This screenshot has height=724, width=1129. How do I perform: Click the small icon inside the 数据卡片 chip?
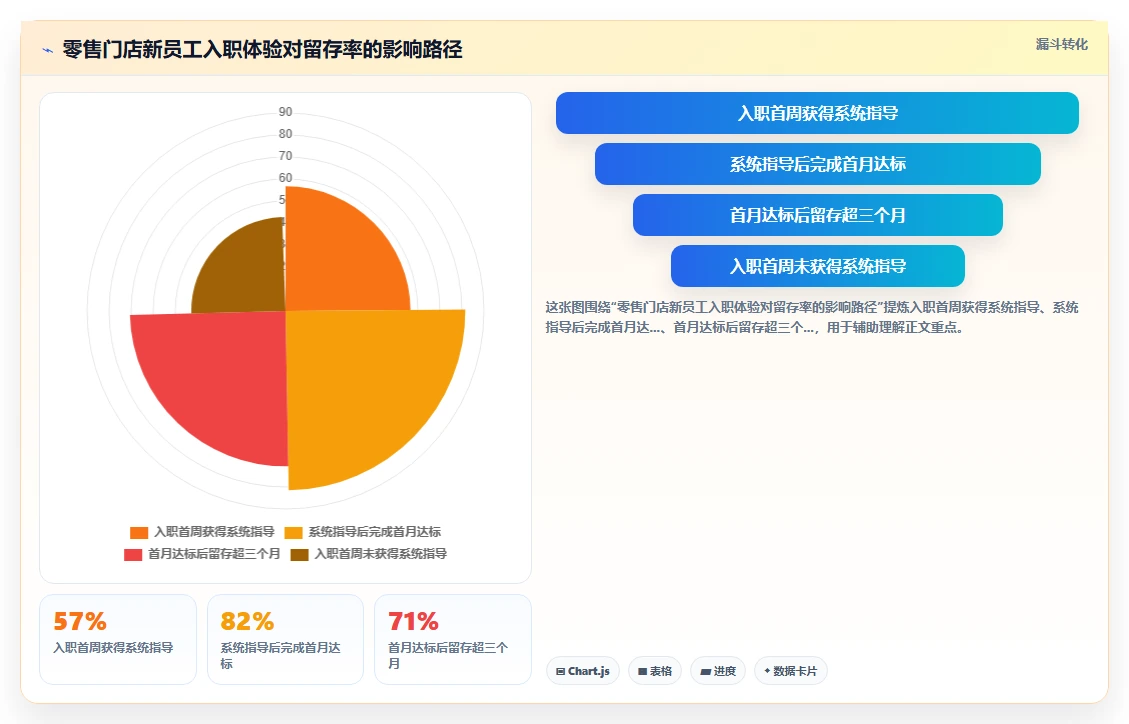pos(767,671)
